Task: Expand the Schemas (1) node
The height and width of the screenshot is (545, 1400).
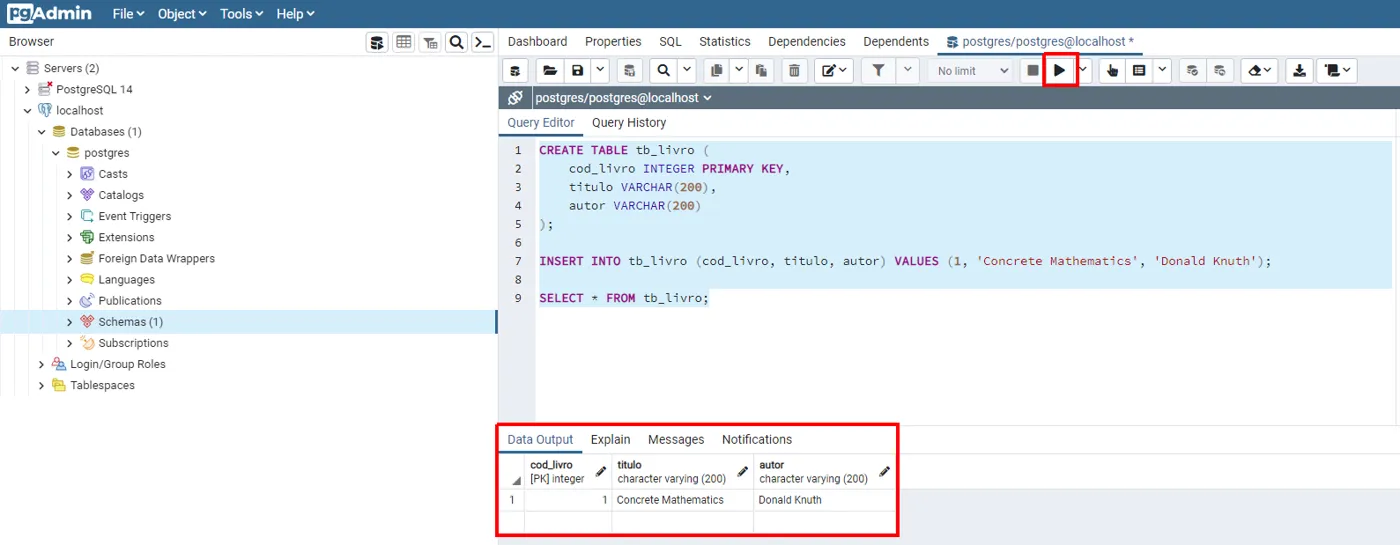Action: (70, 322)
